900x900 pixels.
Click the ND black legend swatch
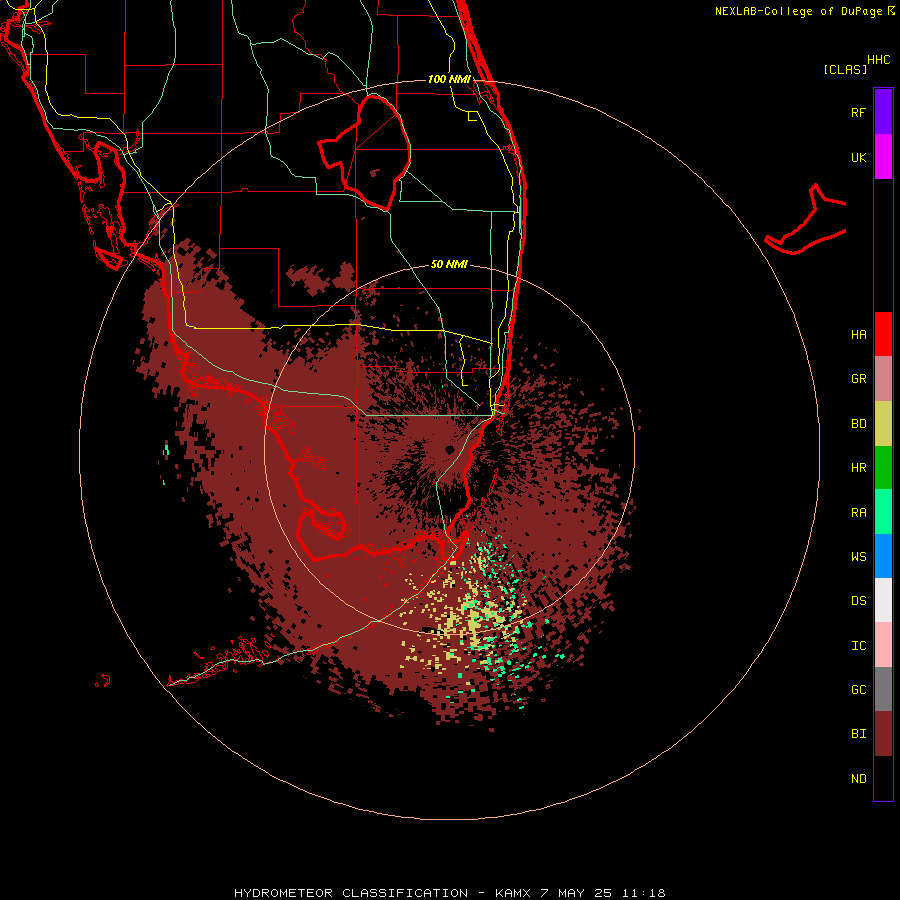883,778
